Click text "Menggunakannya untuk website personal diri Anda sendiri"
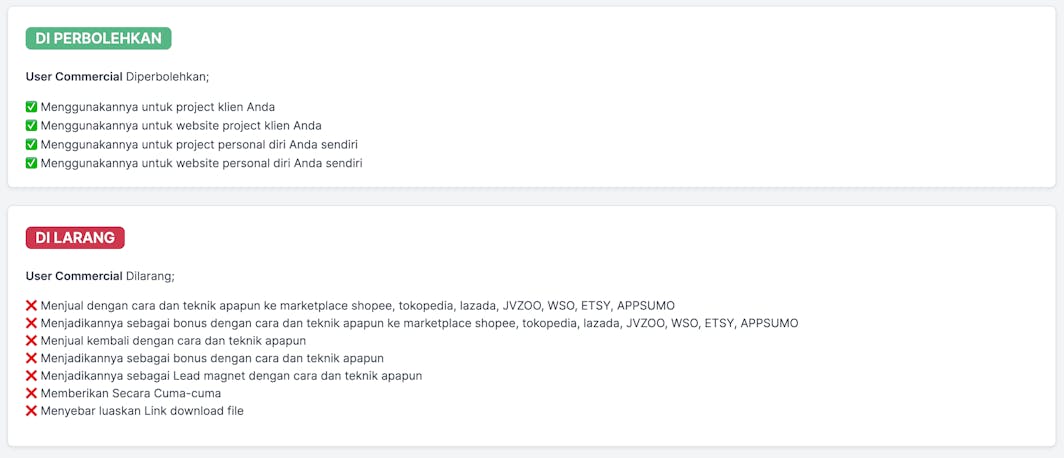 pos(201,163)
